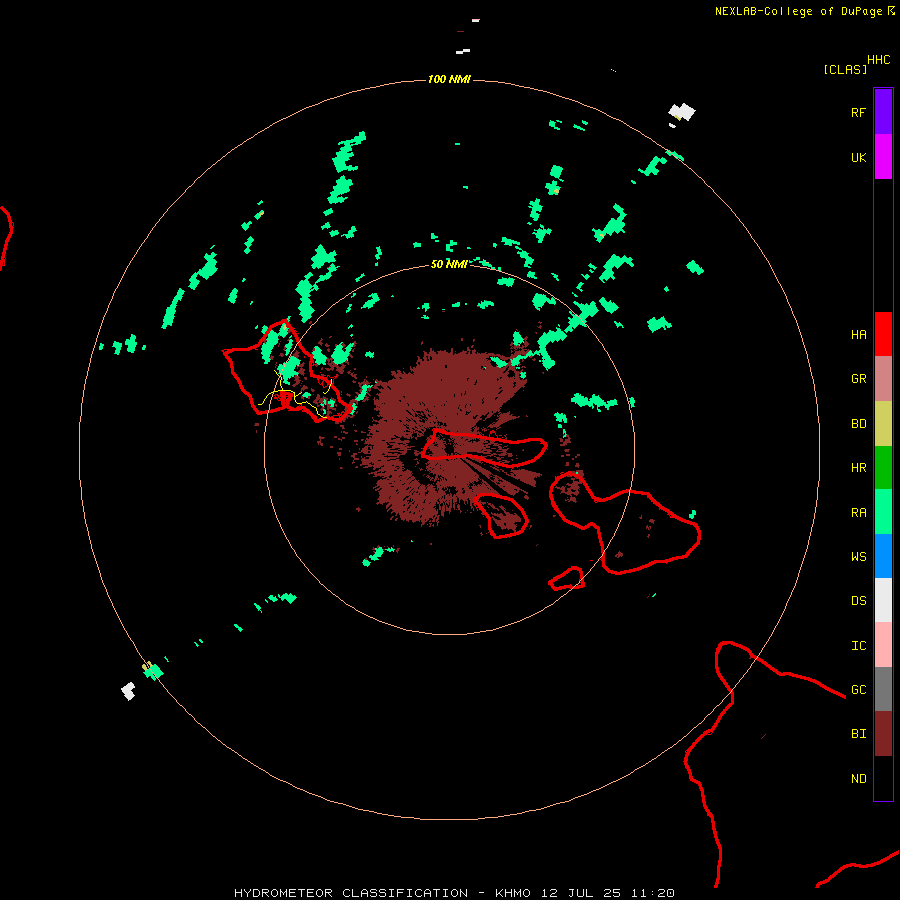
Task: Click the IC legend label
Action: click(859, 645)
